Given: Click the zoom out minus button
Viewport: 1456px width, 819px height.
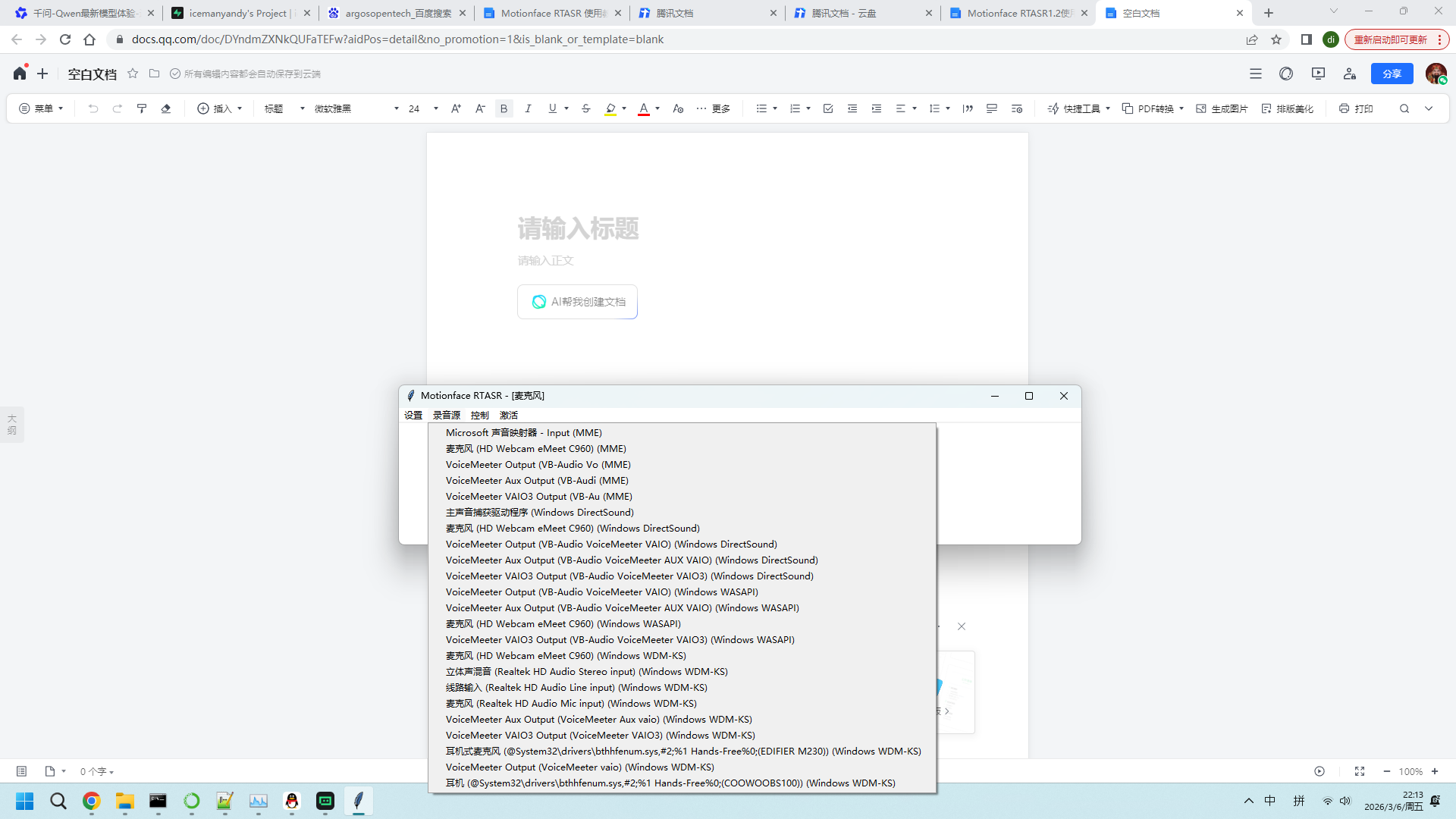Looking at the screenshot, I should (1387, 771).
